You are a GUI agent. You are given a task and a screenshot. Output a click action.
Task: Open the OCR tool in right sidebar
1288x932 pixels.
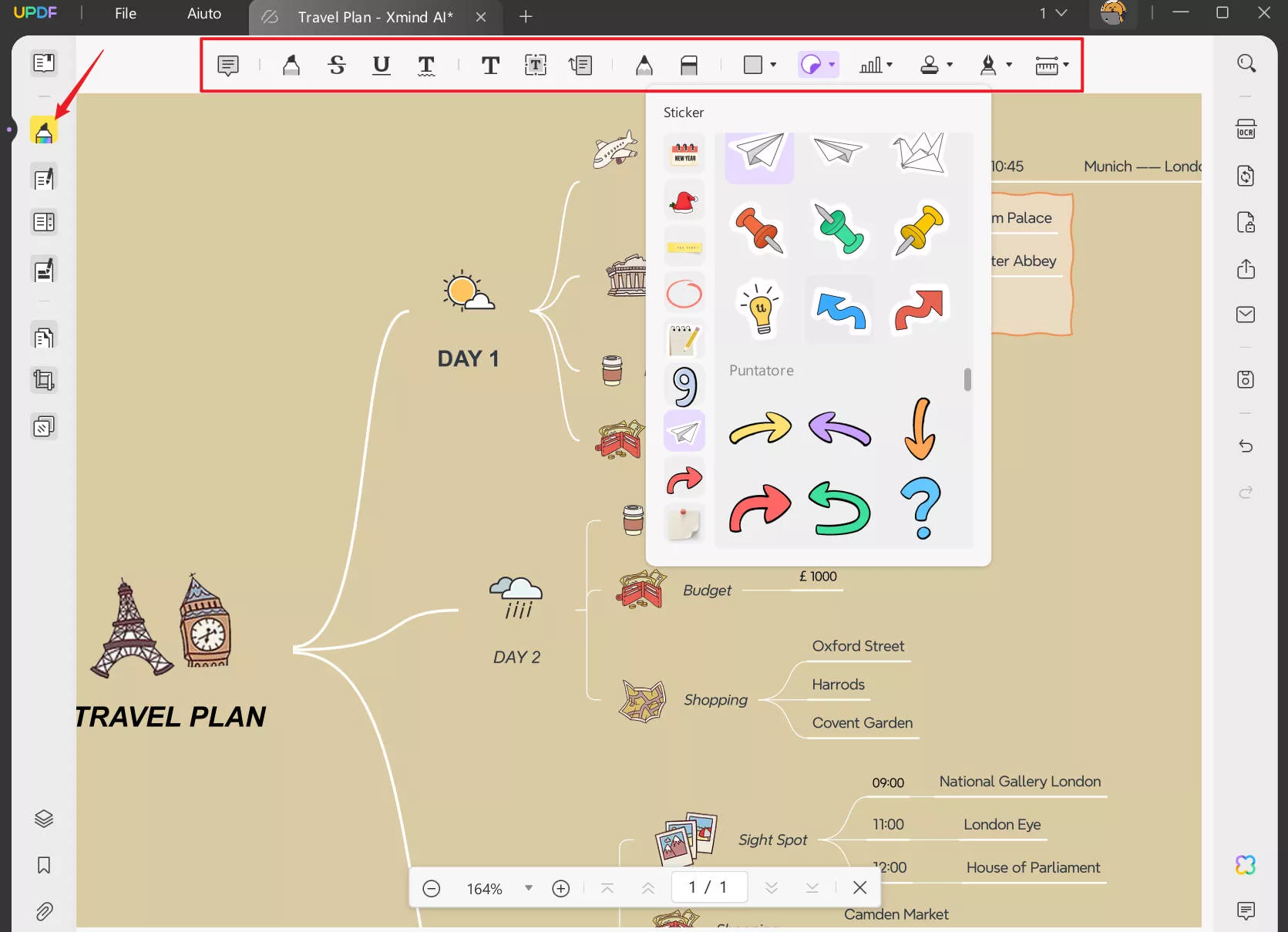1246,130
